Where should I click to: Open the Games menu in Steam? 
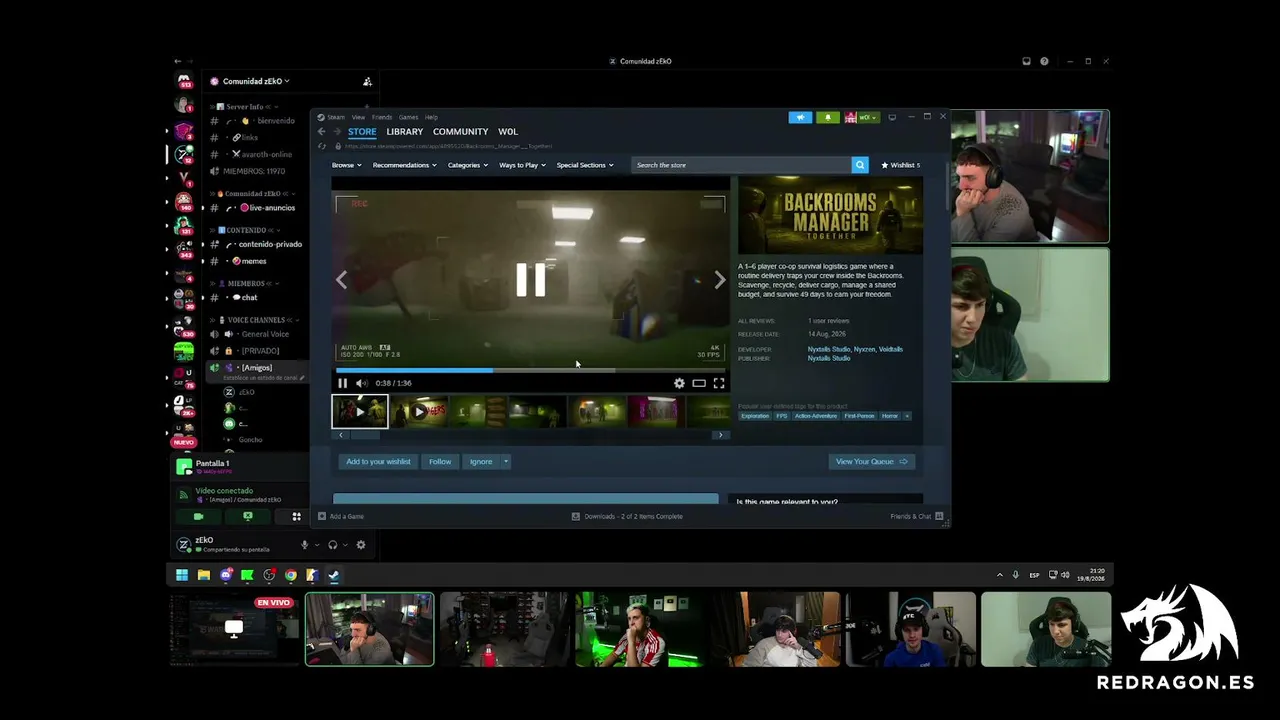(x=408, y=117)
